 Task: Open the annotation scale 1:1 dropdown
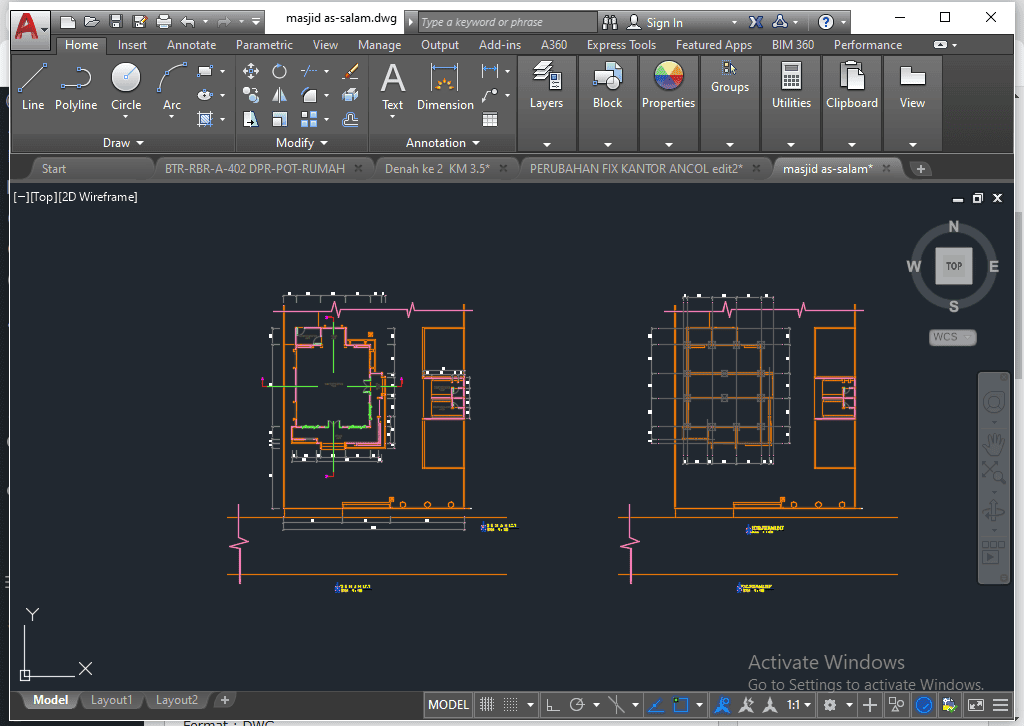(x=799, y=705)
